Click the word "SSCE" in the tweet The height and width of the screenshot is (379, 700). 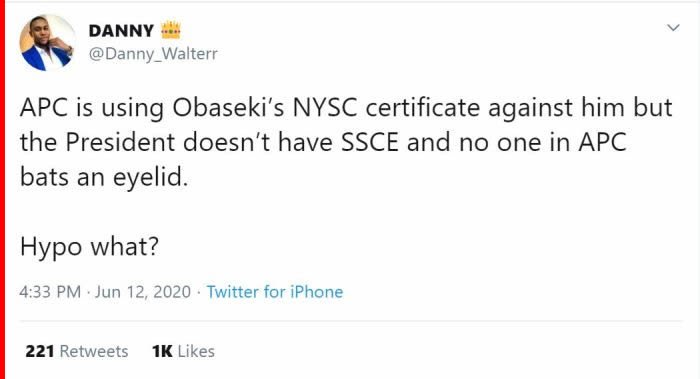pyautogui.click(x=370, y=142)
